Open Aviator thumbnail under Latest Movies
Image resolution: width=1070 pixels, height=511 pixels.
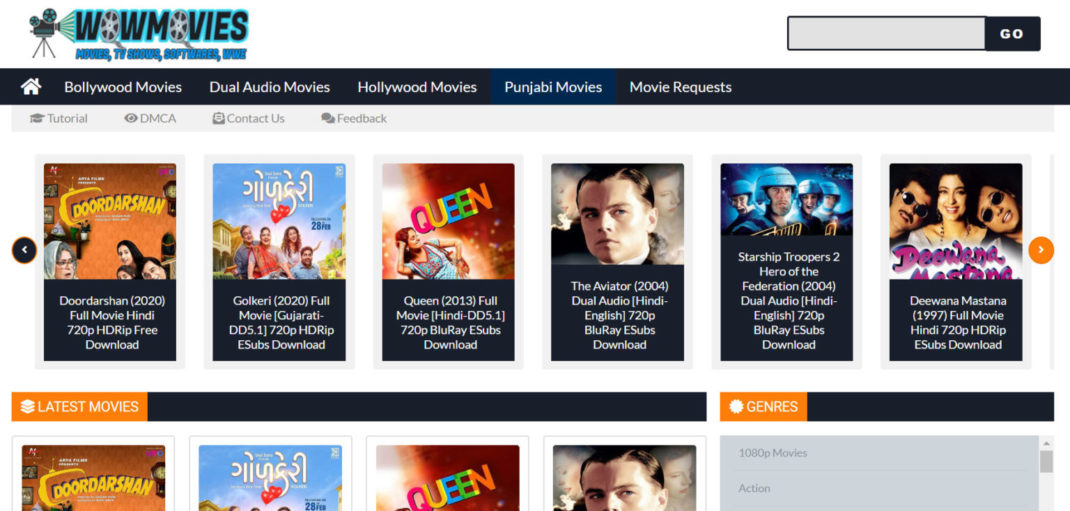(624, 478)
